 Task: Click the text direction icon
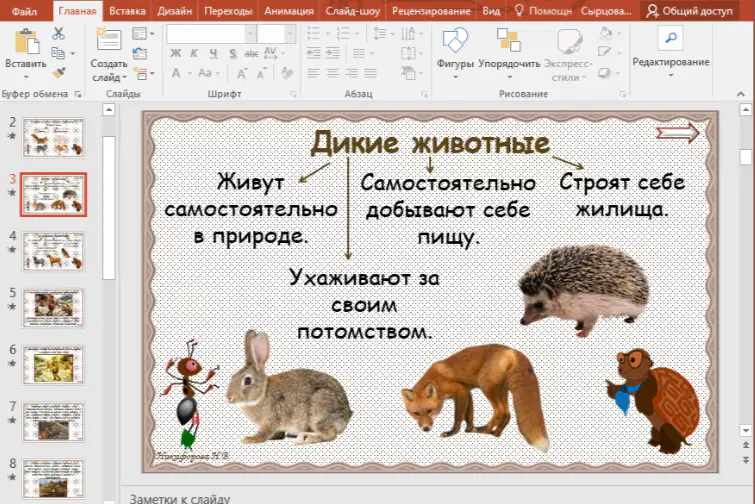click(408, 34)
